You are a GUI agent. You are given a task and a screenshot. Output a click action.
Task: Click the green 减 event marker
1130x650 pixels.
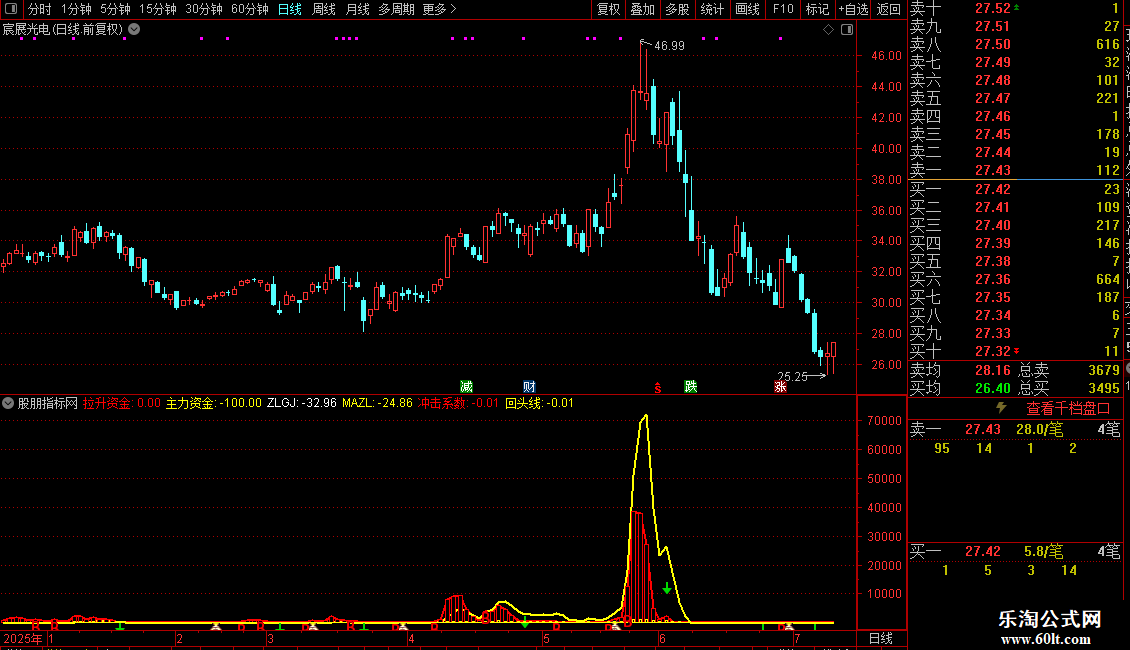click(x=466, y=387)
